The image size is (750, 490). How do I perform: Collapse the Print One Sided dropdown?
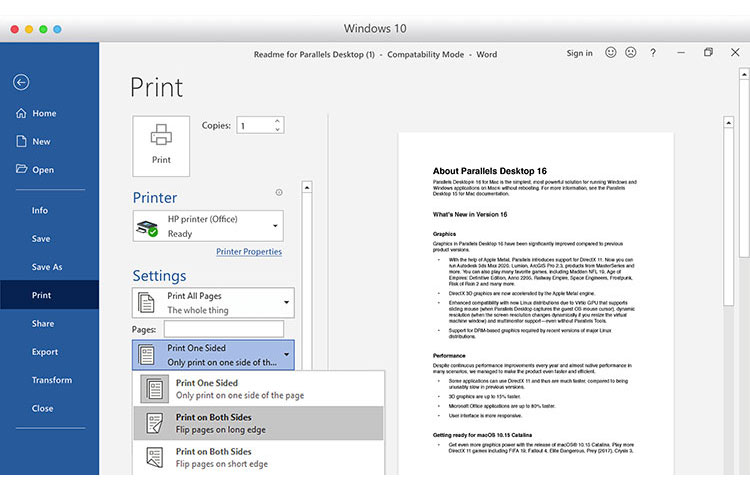pyautogui.click(x=213, y=355)
